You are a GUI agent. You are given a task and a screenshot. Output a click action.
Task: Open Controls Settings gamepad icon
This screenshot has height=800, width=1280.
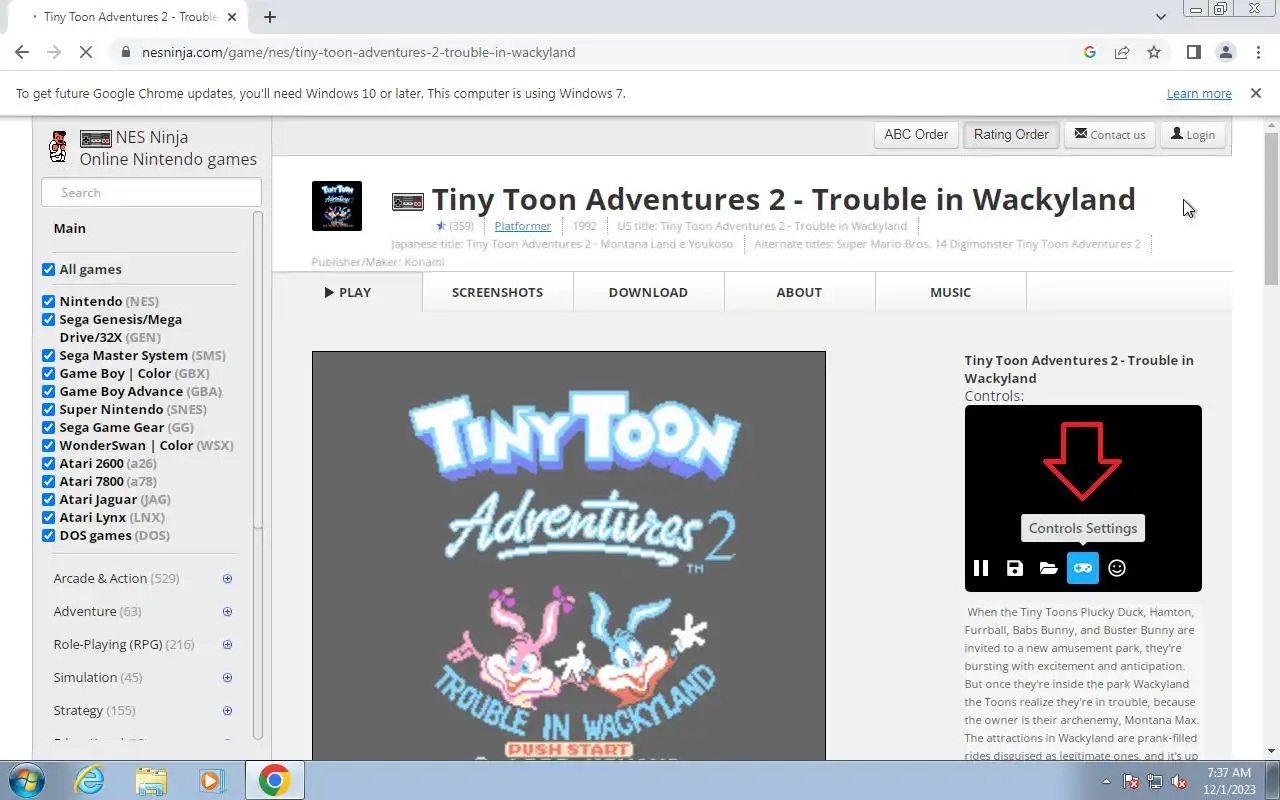[x=1083, y=568]
